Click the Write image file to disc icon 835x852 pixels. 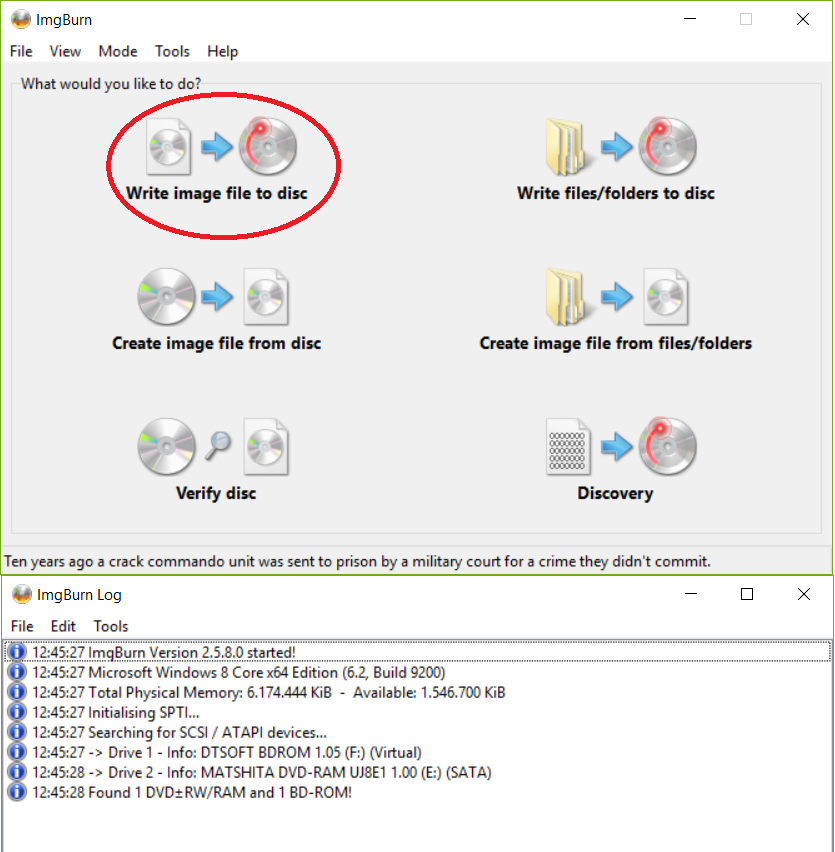coord(222,146)
